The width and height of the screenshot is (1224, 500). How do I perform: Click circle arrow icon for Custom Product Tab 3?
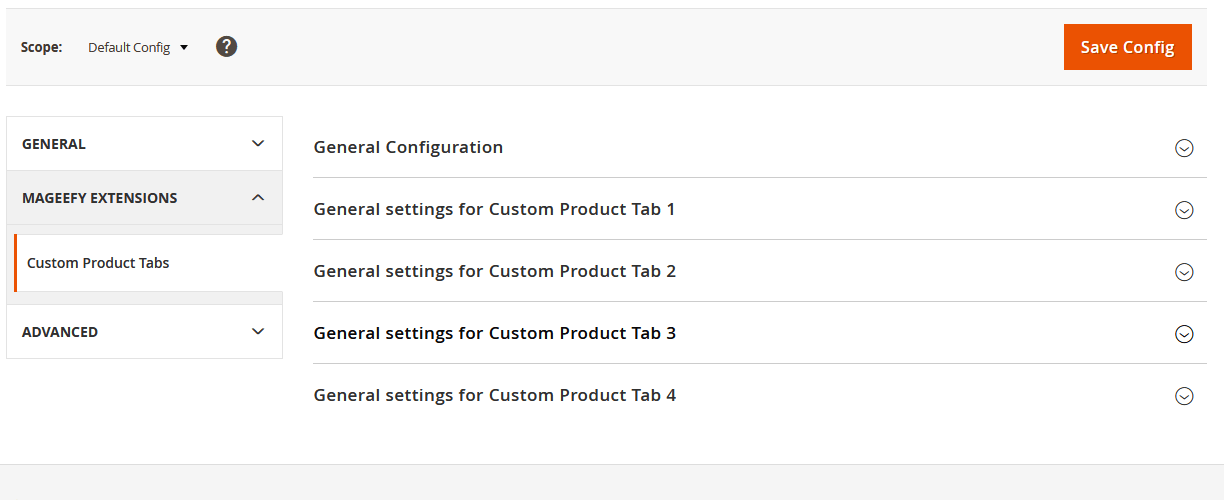(1184, 334)
